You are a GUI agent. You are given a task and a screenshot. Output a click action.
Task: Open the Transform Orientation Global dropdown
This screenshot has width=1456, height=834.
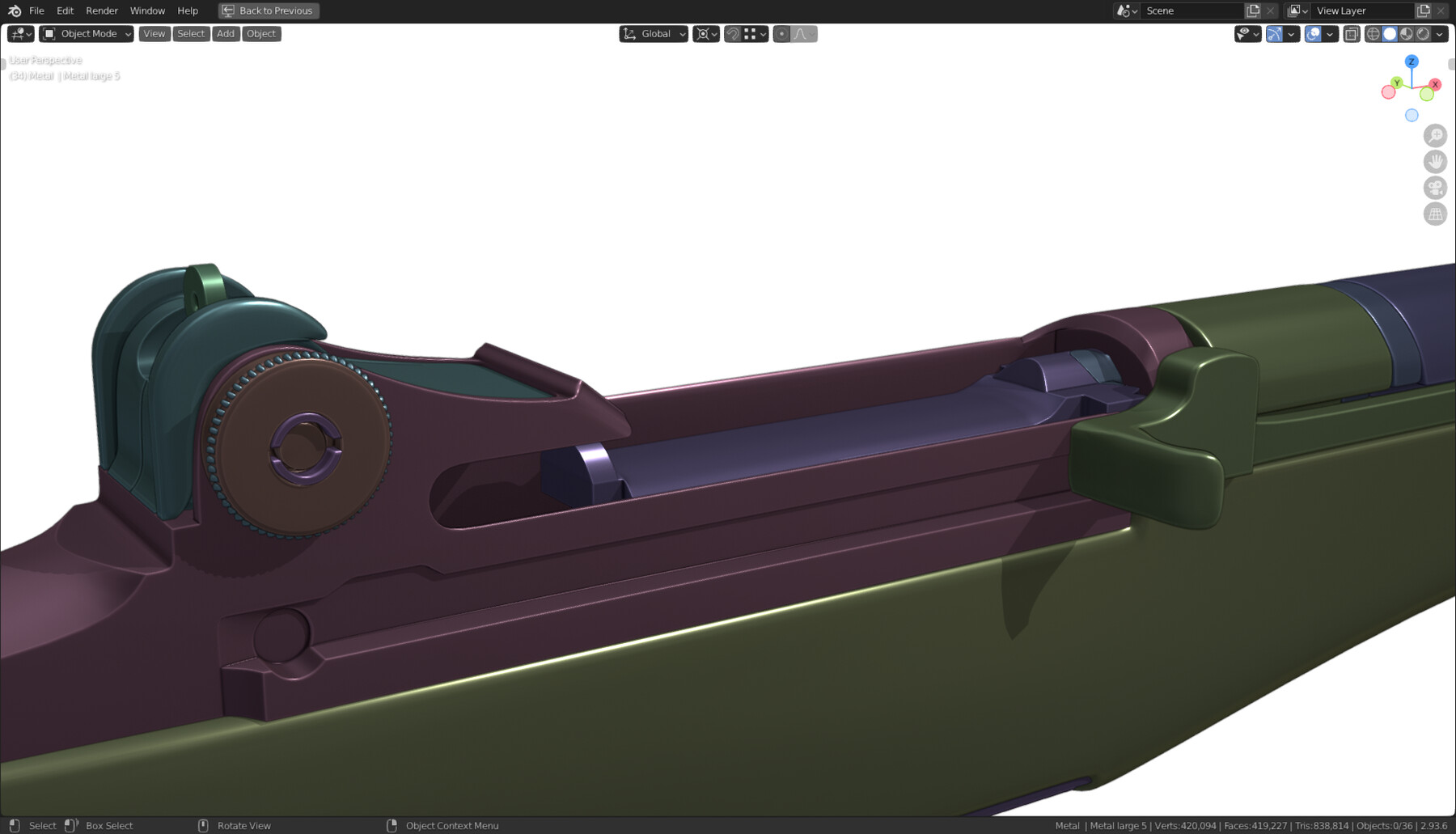653,33
